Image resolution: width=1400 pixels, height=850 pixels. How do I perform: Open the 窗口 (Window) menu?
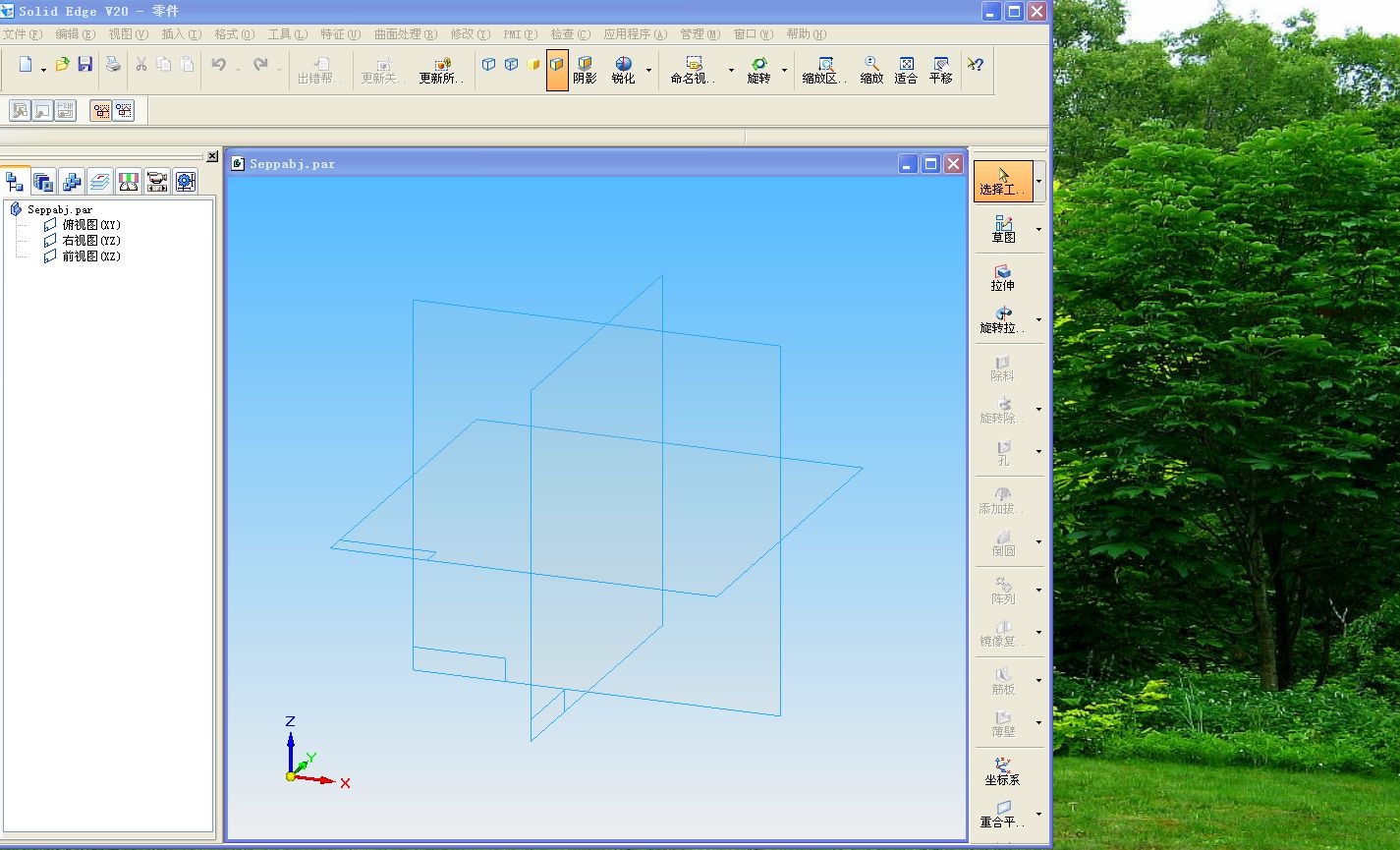[x=754, y=34]
